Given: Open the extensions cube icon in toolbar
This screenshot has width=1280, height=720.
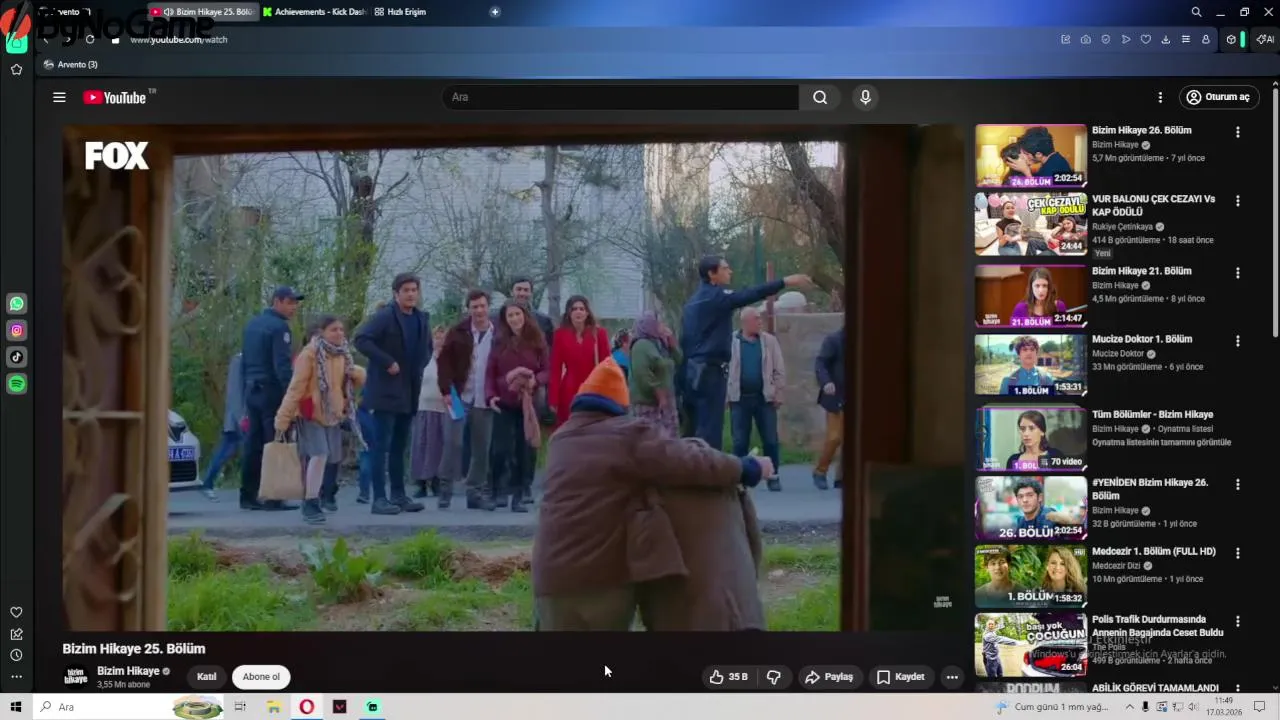Looking at the screenshot, I should (1231, 39).
